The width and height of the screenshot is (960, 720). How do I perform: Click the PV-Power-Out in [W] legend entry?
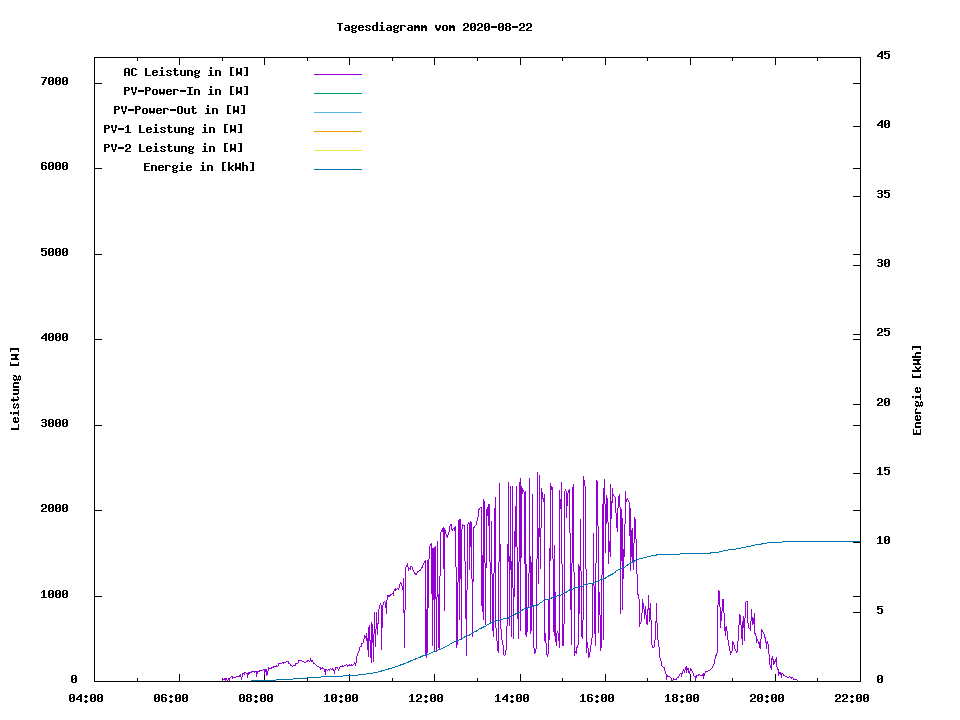pyautogui.click(x=180, y=110)
